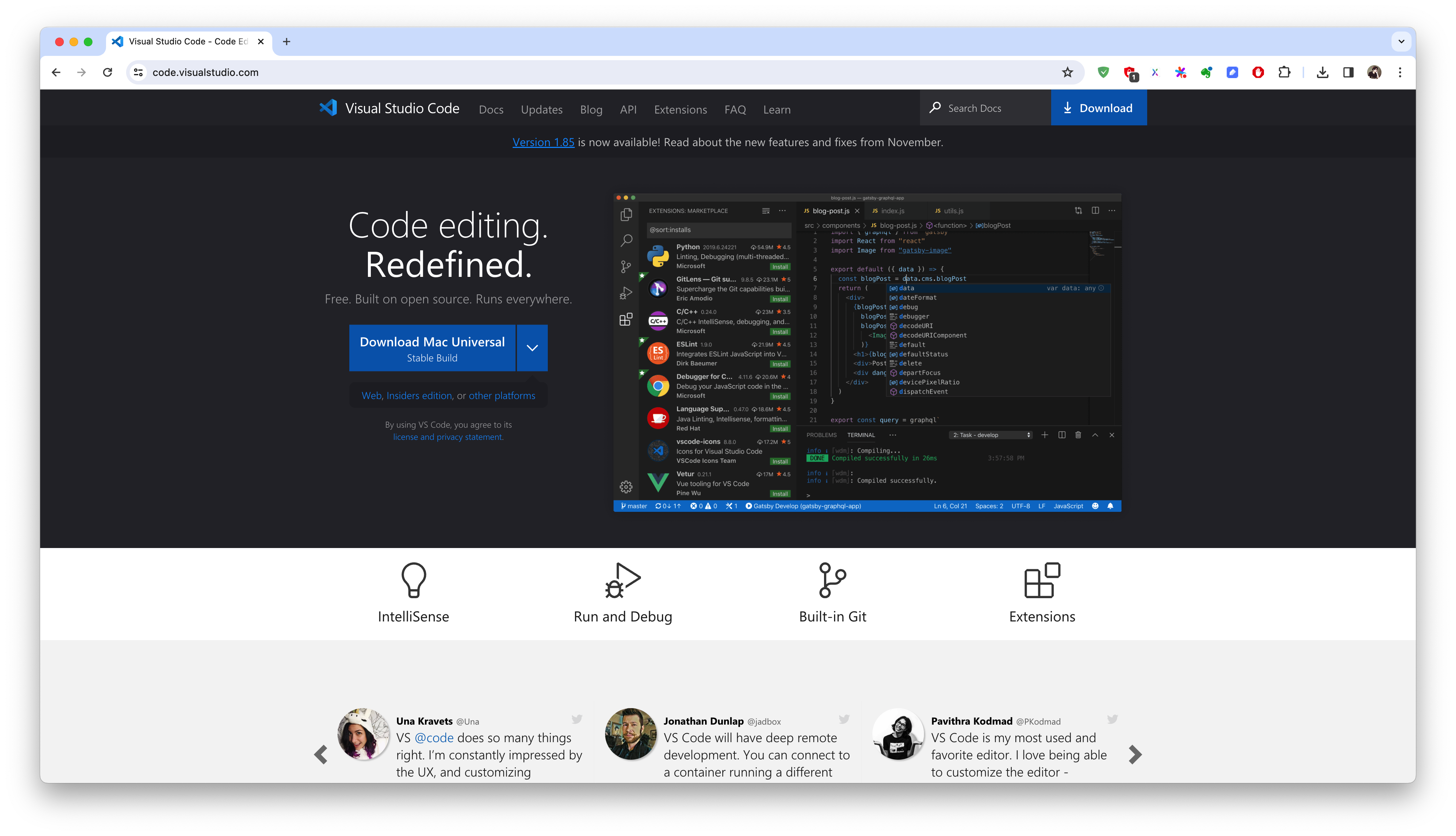Go back using browser back arrow
1456x836 pixels.
point(56,72)
